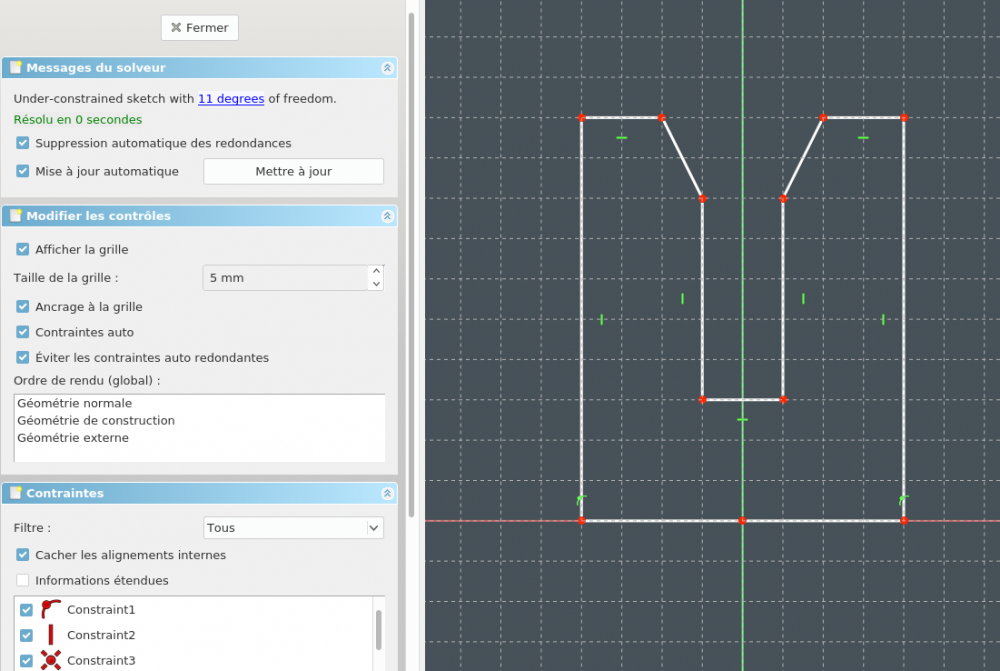Select vertical constraint marker on left inner slot edge
The image size is (1000, 671).
pyautogui.click(x=682, y=299)
